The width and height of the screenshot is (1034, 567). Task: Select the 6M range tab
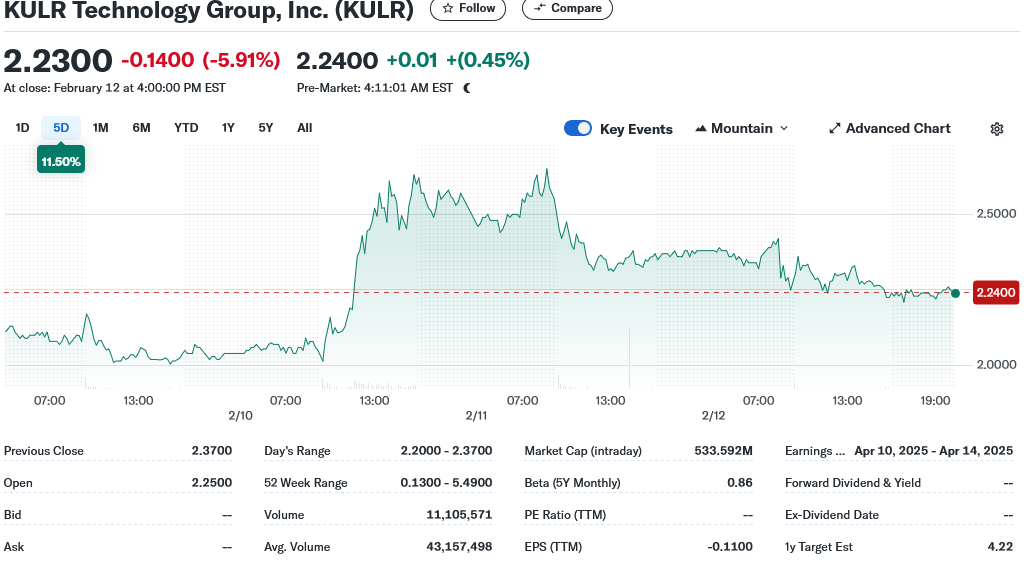click(141, 128)
